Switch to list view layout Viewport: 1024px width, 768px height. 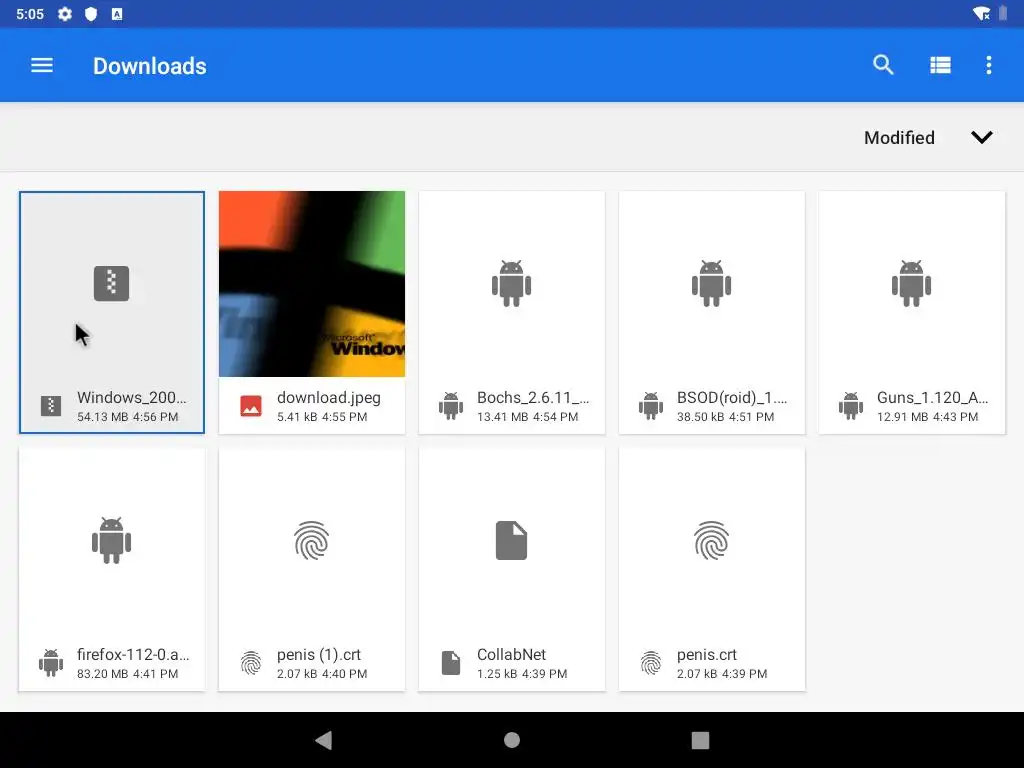tap(940, 65)
